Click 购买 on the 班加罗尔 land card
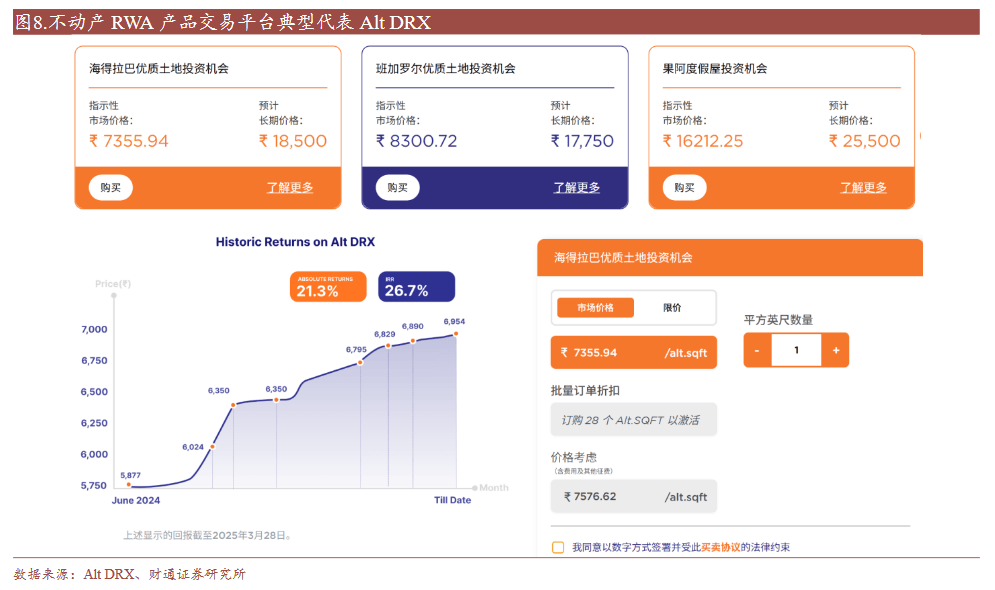The width and height of the screenshot is (995, 590). point(397,188)
